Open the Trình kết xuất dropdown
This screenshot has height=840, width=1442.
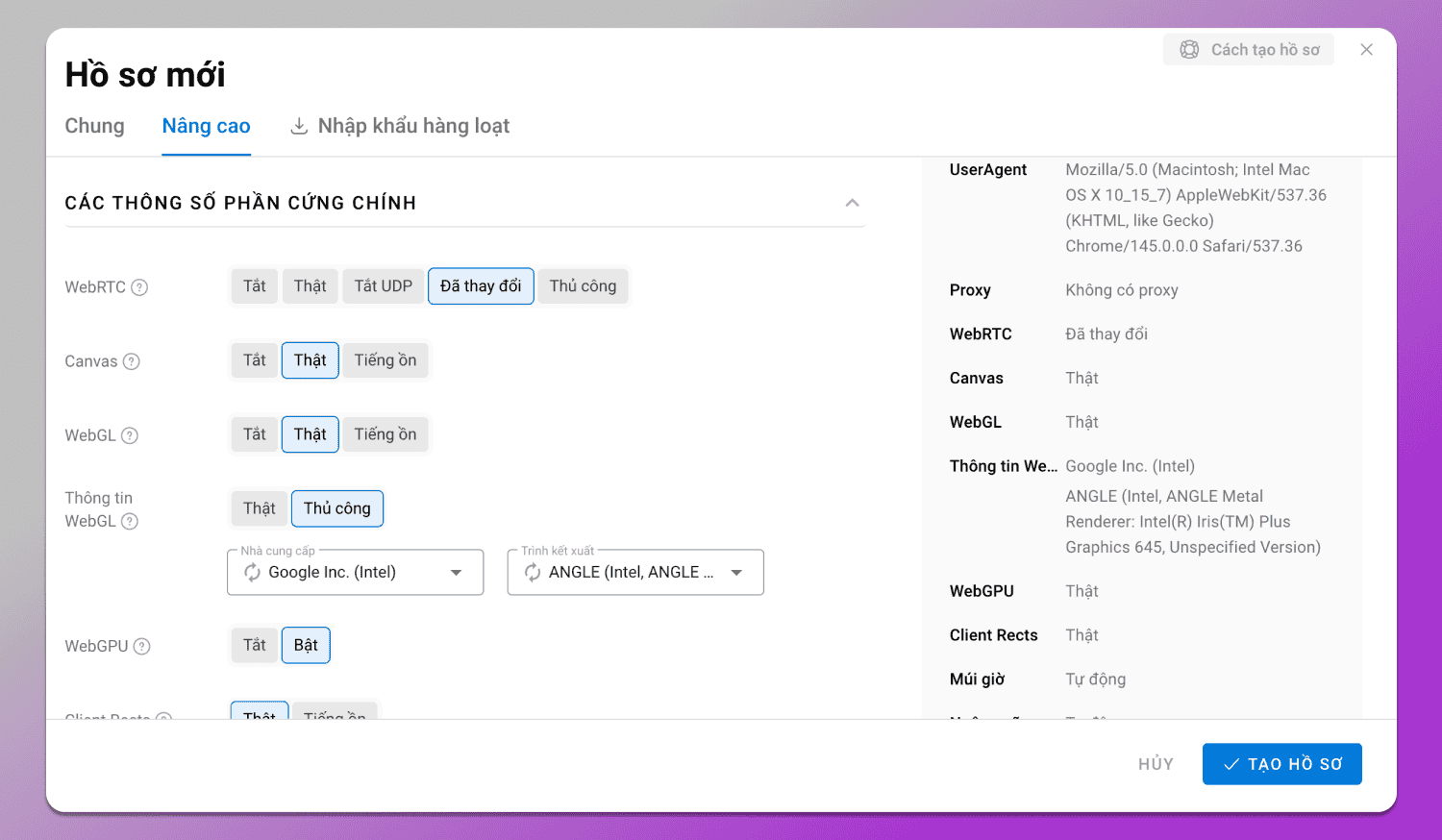[x=635, y=572]
